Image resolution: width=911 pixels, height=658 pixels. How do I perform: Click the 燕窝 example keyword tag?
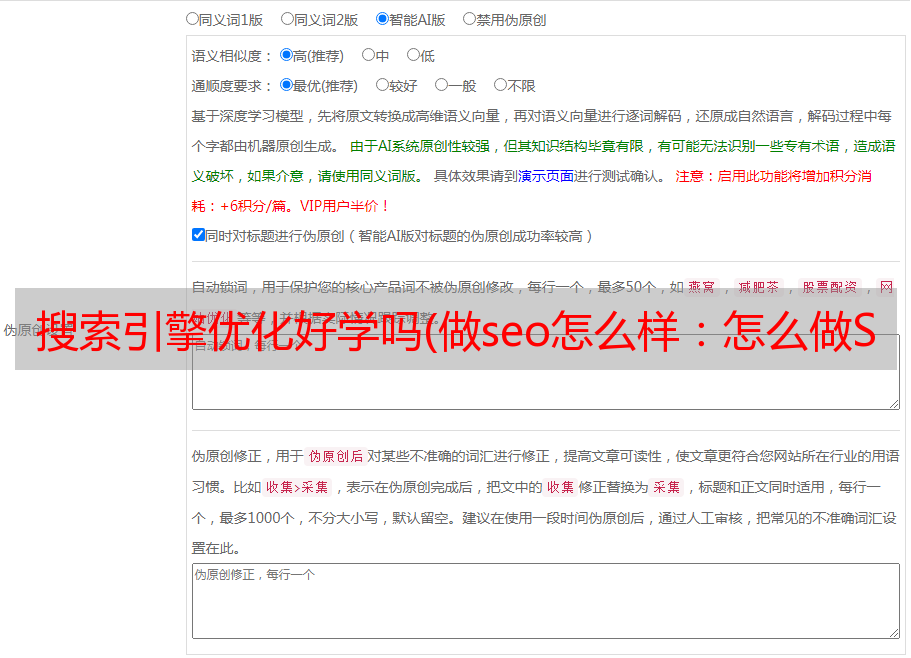point(702,287)
